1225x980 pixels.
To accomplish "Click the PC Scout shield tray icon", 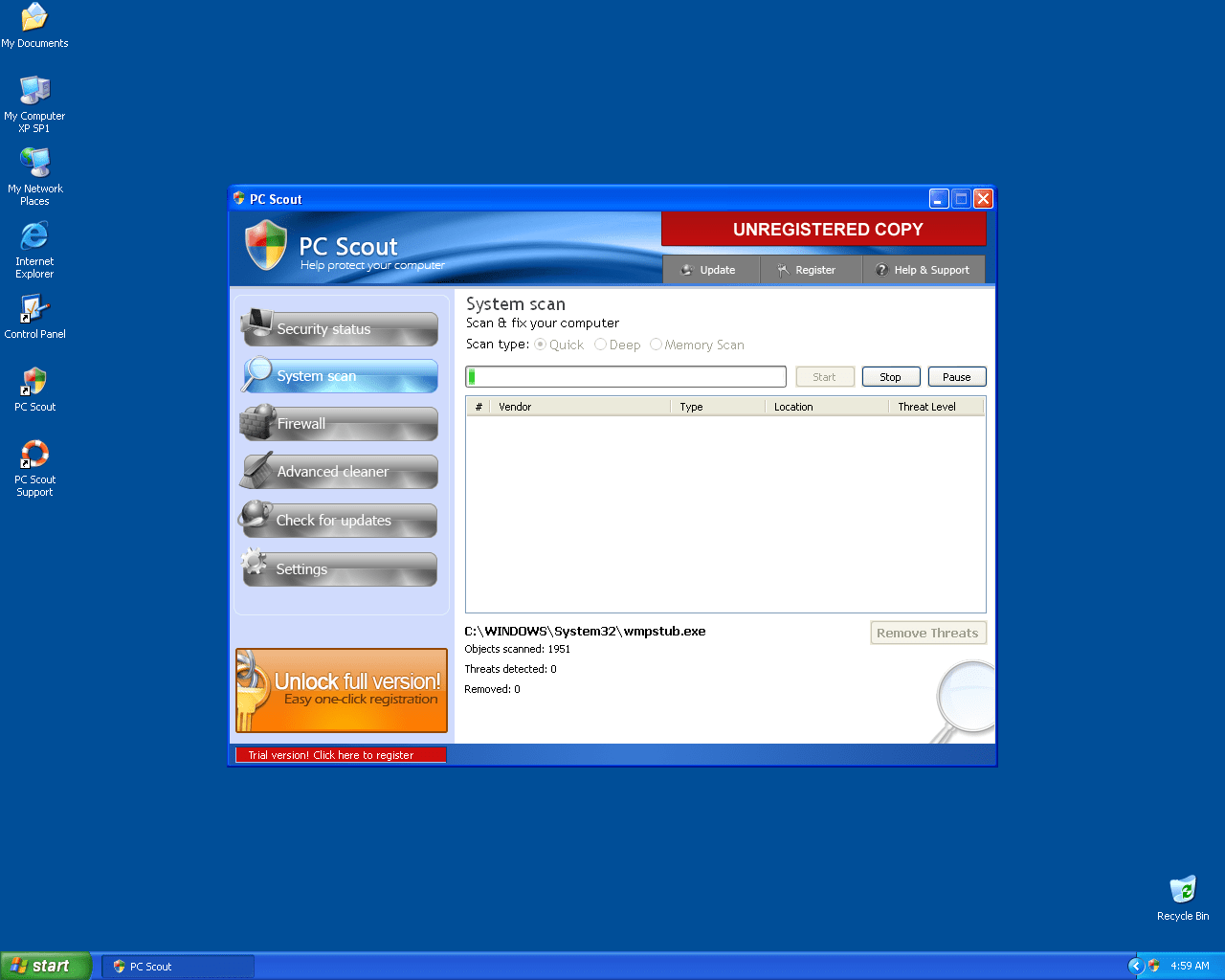I will 1154,966.
